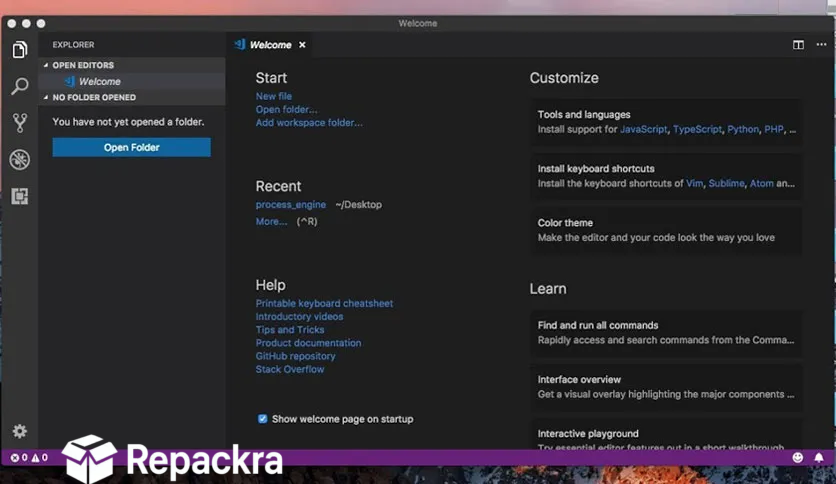Click the Sublime keyboard shortcuts link
Viewport: 836px width, 484px height.
click(x=726, y=183)
